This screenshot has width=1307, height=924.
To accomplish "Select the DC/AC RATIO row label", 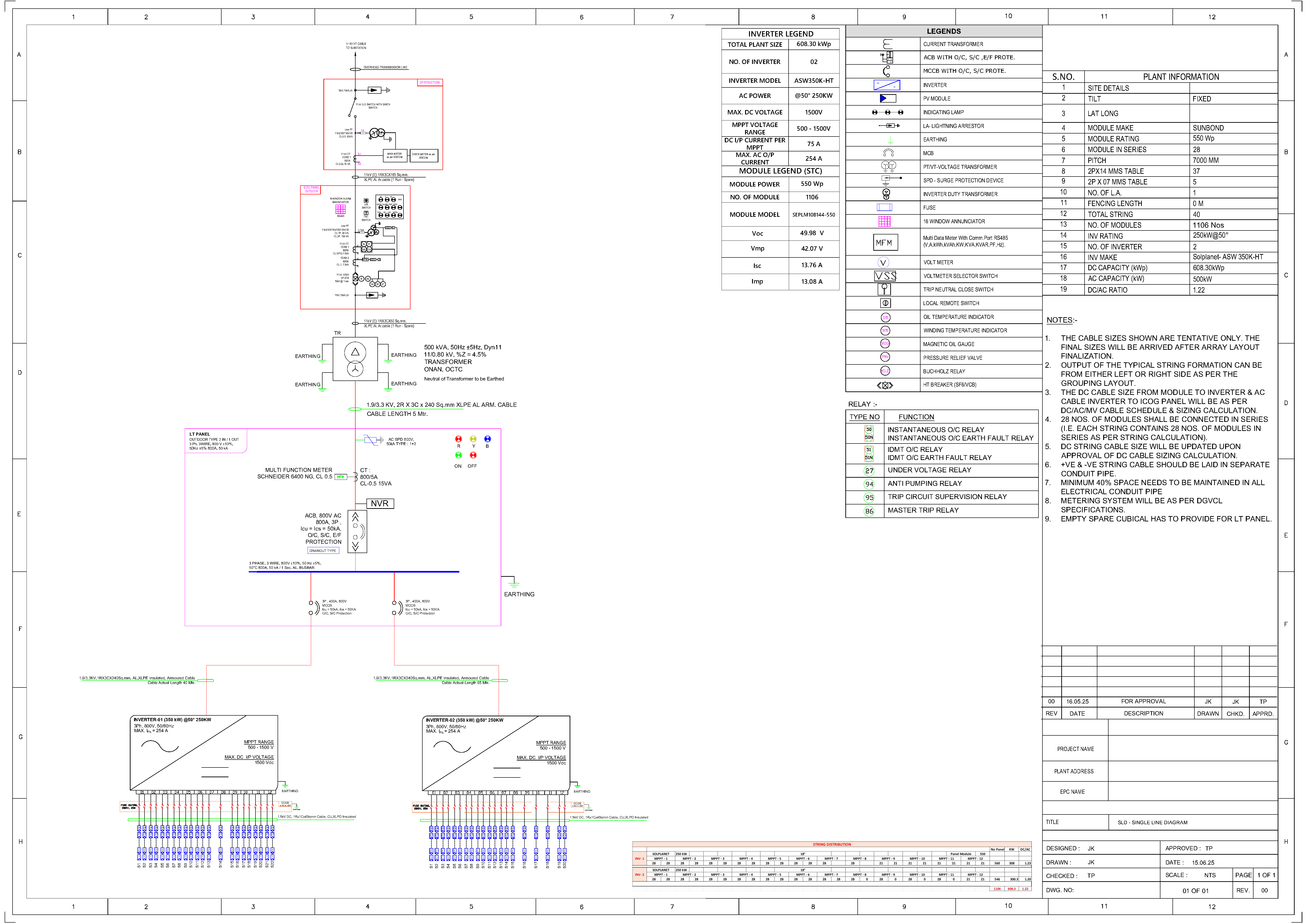I will (1107, 290).
